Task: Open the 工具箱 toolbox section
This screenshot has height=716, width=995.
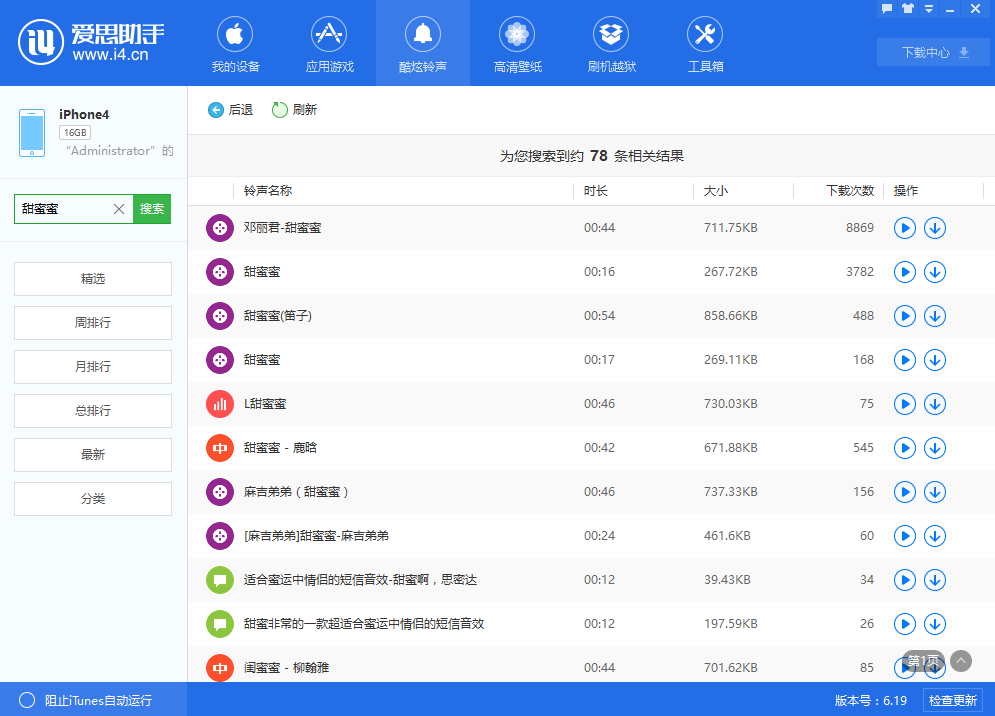Action: pyautogui.click(x=705, y=45)
